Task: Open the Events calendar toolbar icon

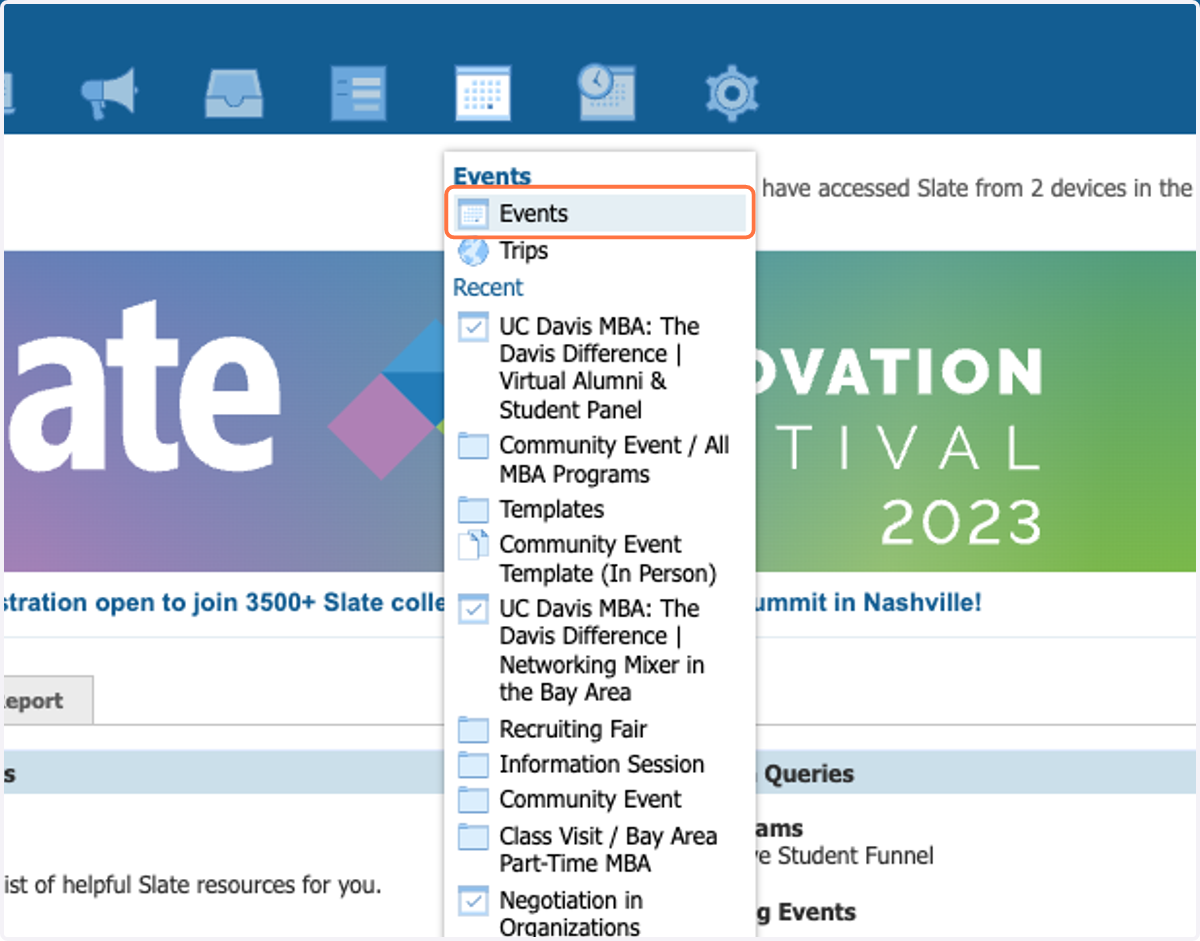Action: click(483, 94)
